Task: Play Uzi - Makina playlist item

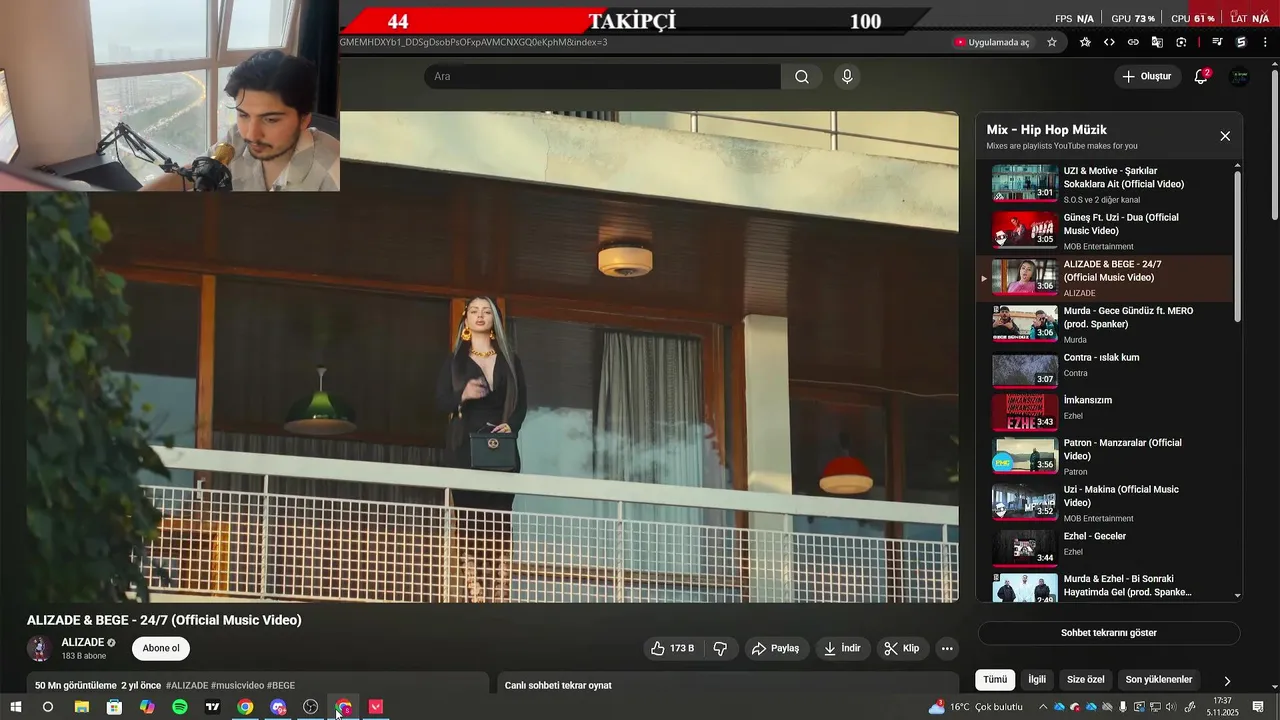Action: (x=1106, y=502)
